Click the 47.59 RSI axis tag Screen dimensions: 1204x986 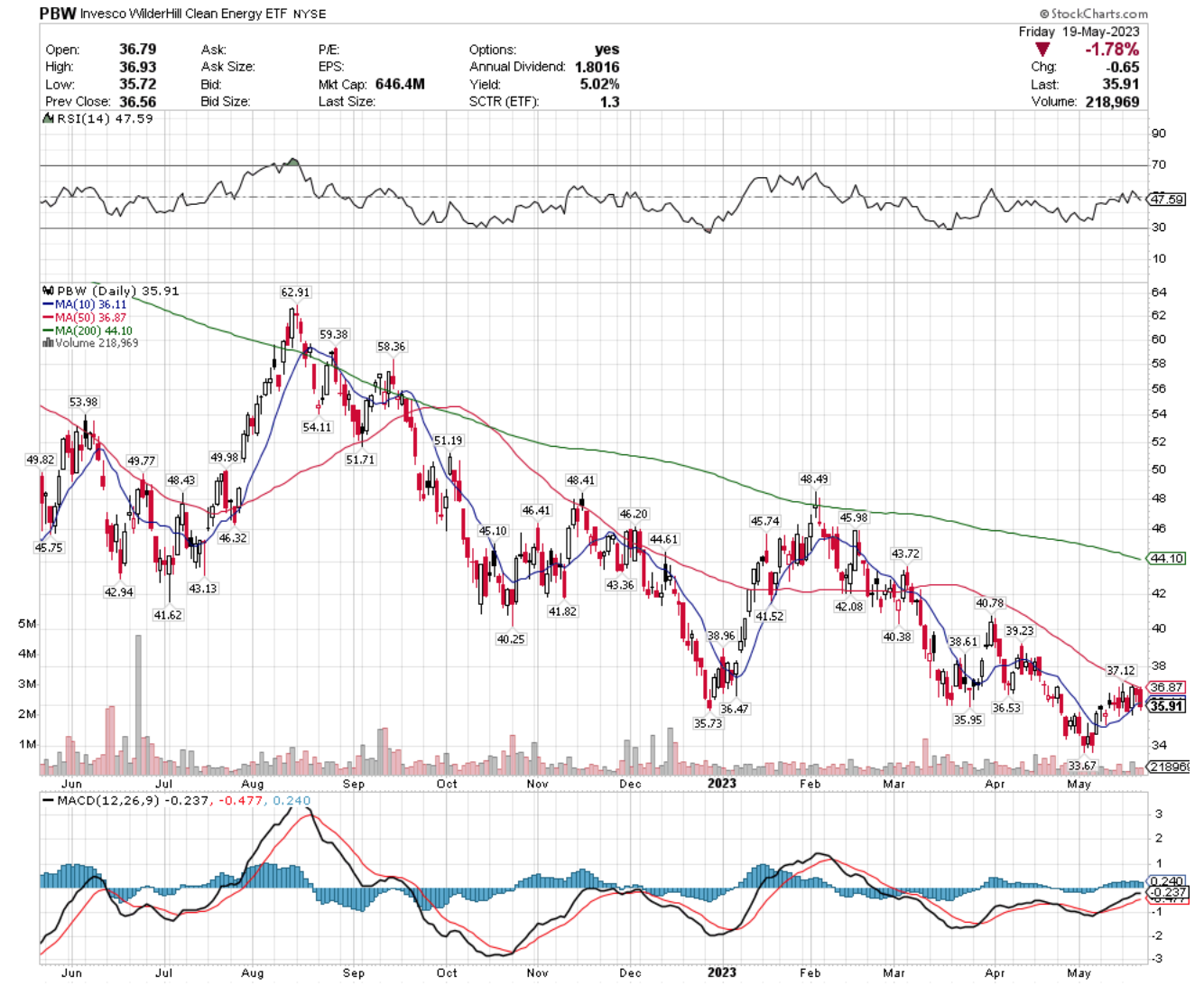tap(1167, 200)
